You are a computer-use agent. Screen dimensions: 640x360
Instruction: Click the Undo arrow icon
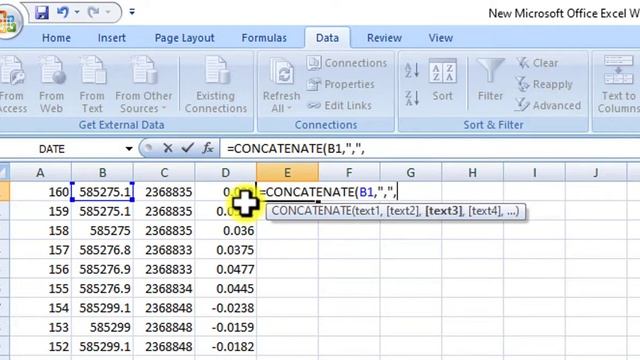tap(63, 12)
